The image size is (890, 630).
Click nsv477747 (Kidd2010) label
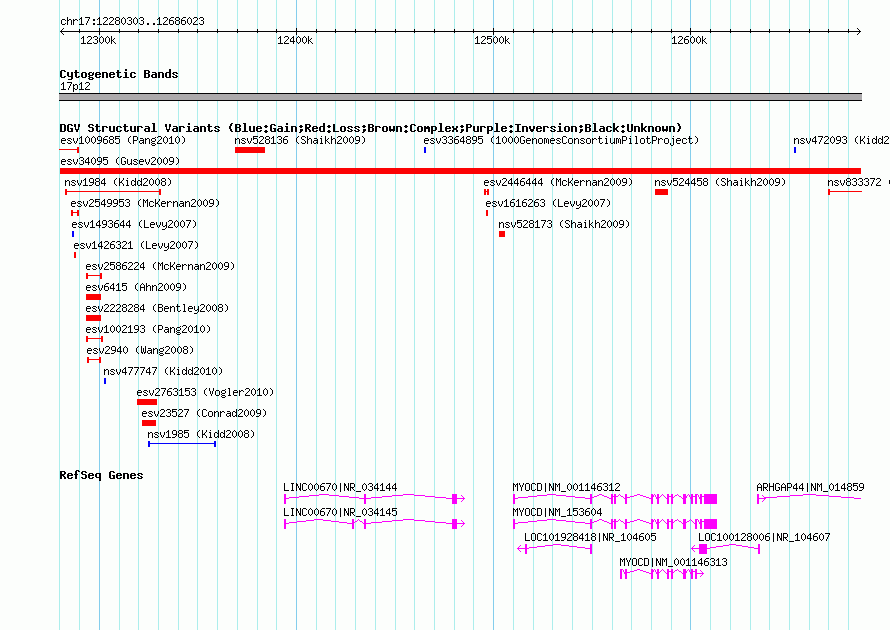pyautogui.click(x=163, y=371)
